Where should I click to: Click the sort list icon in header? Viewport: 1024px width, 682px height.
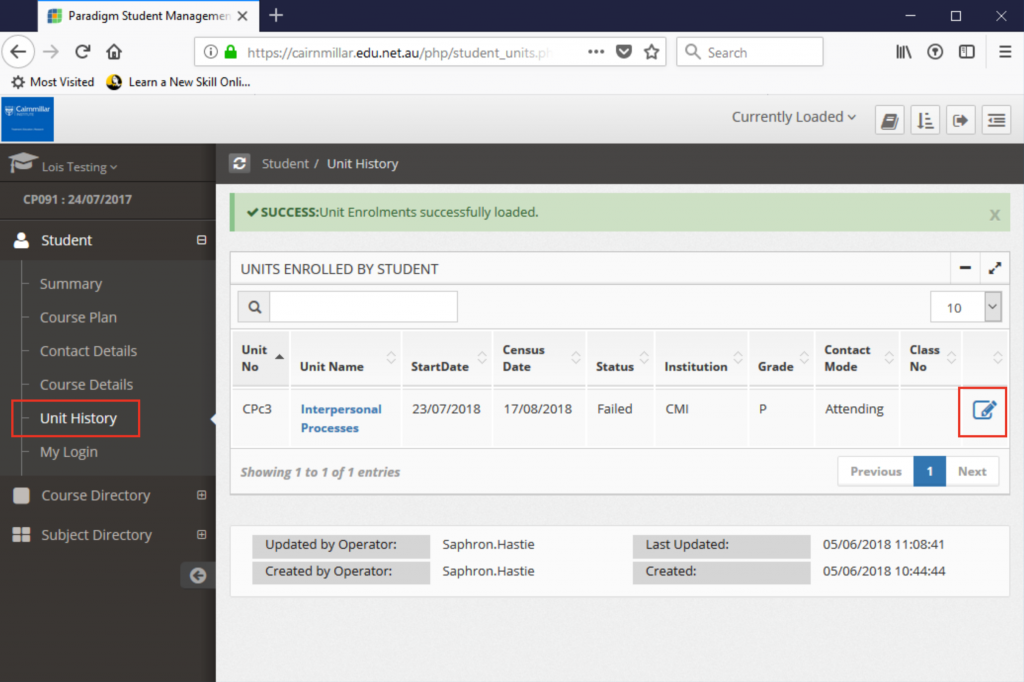coord(925,120)
